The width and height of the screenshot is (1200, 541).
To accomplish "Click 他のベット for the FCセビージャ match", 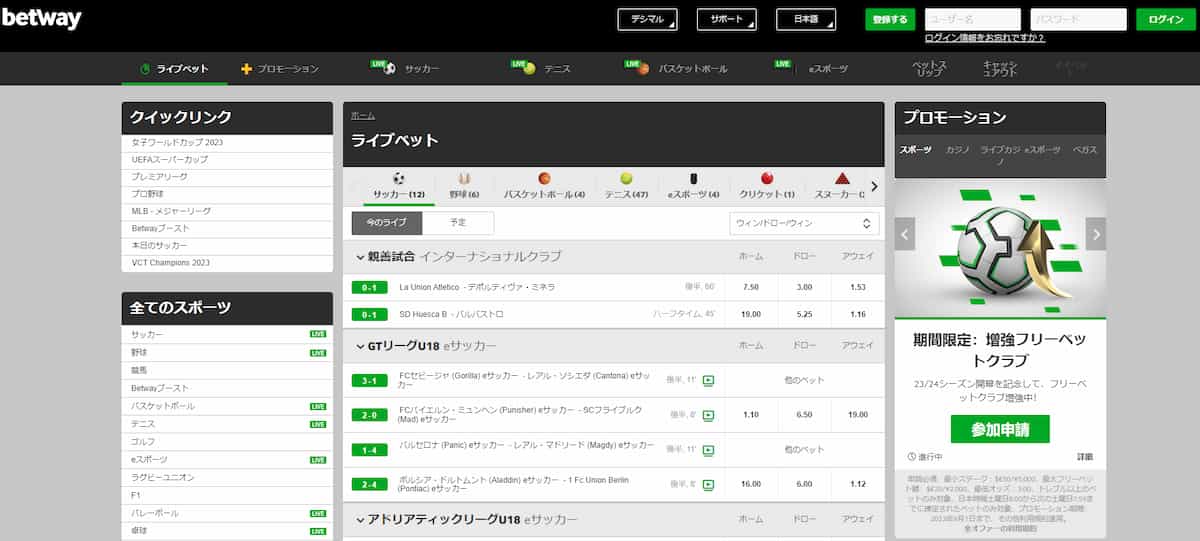I will click(x=805, y=380).
